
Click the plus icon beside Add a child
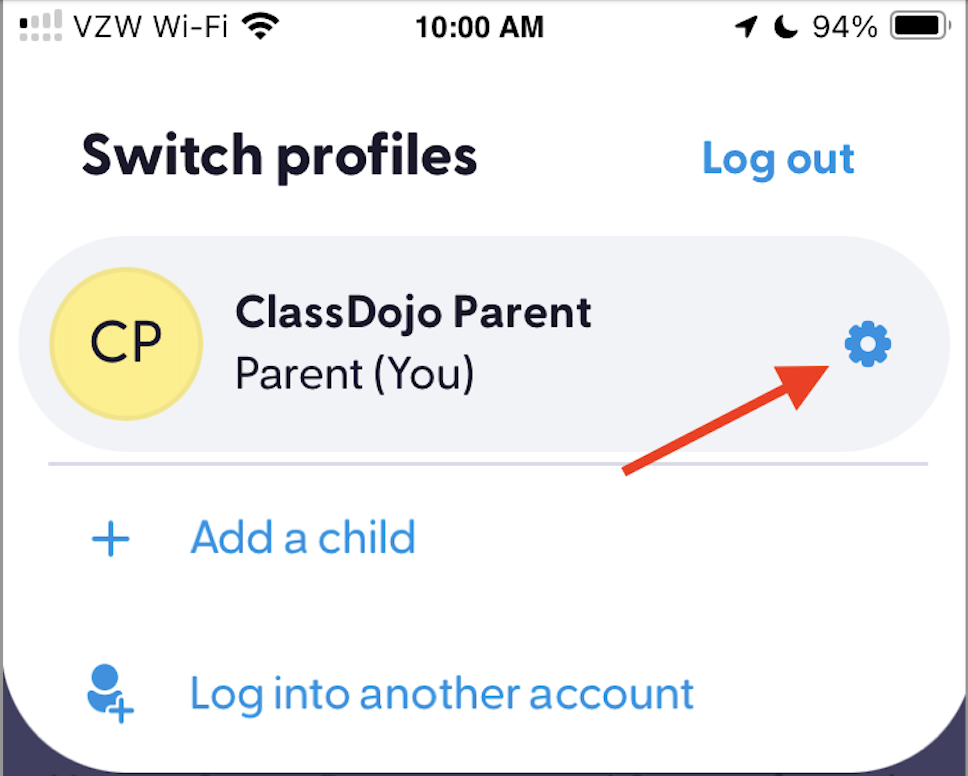pos(111,540)
